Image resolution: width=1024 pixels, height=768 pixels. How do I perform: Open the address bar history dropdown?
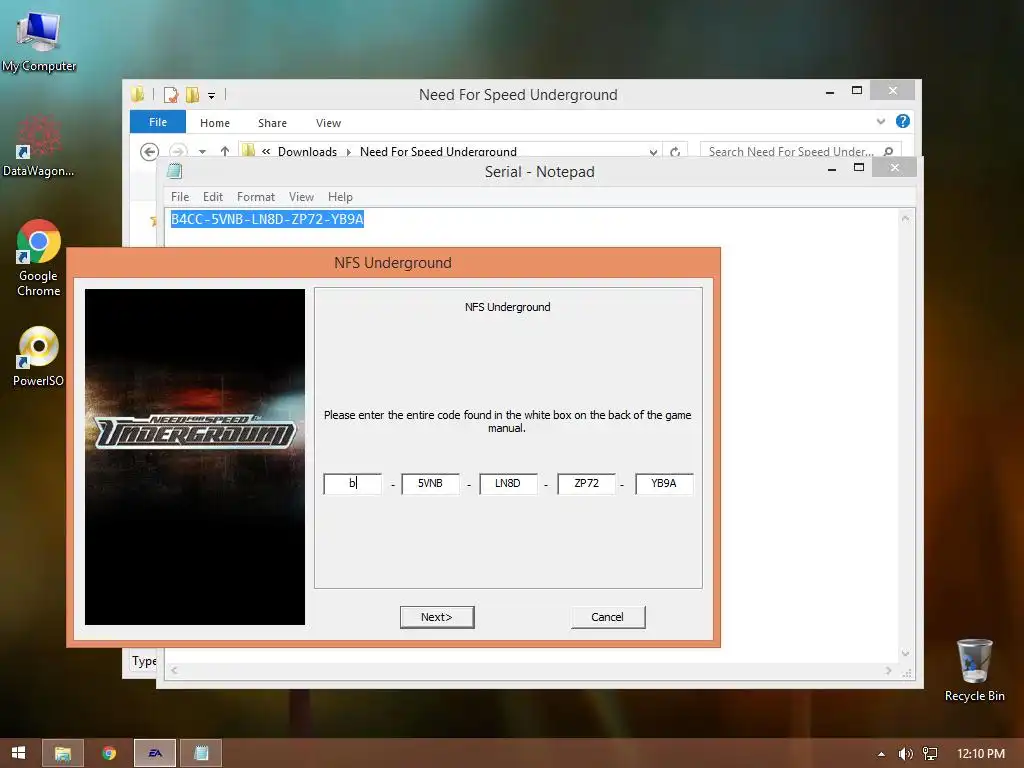653,152
